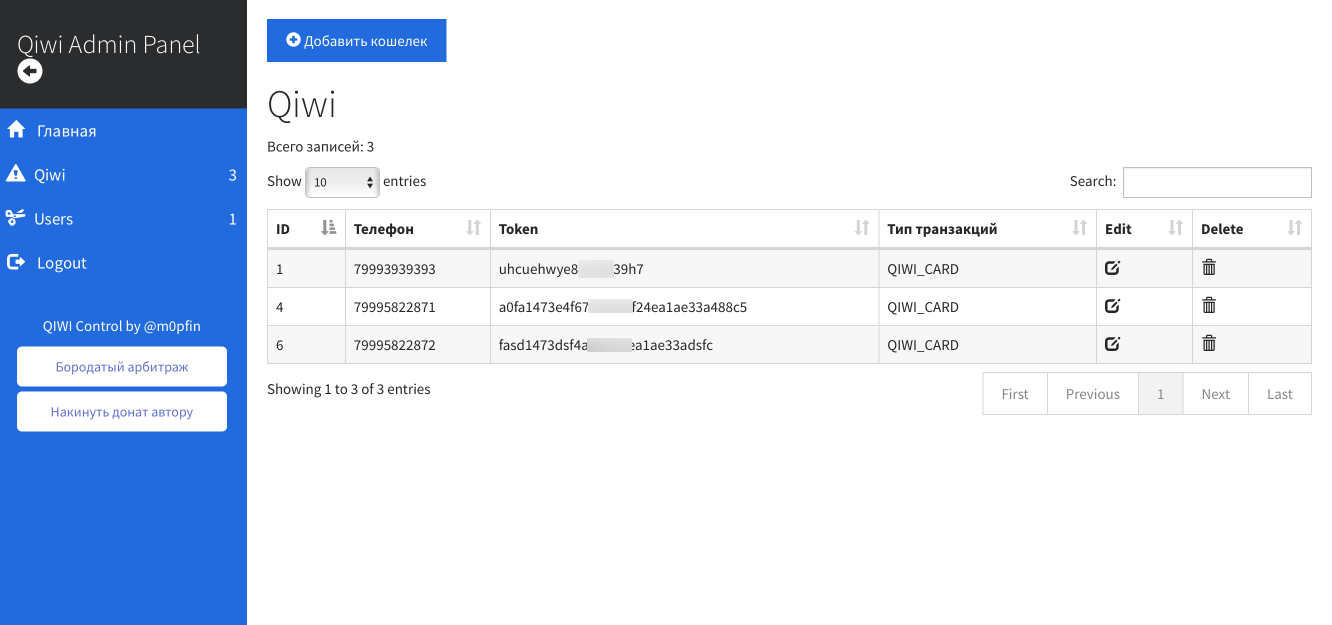
Task: Click the Всего записей: 3 text
Action: [x=320, y=147]
